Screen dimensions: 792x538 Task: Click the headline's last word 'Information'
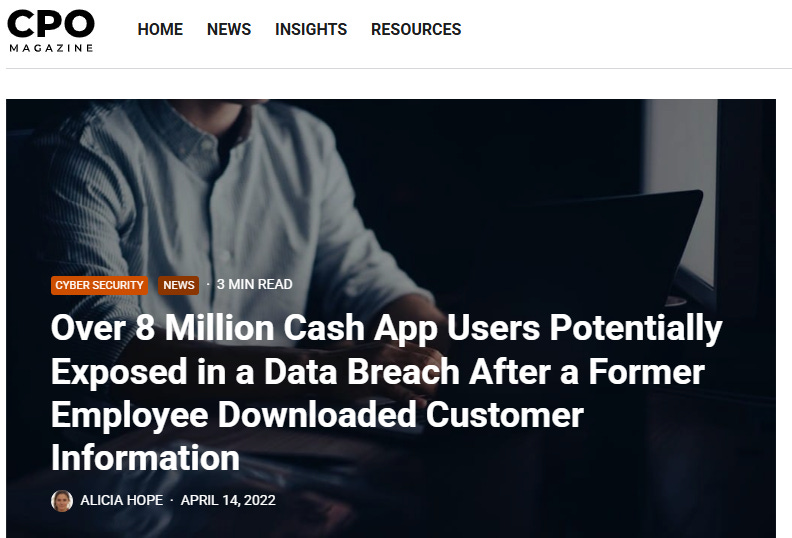pos(145,458)
